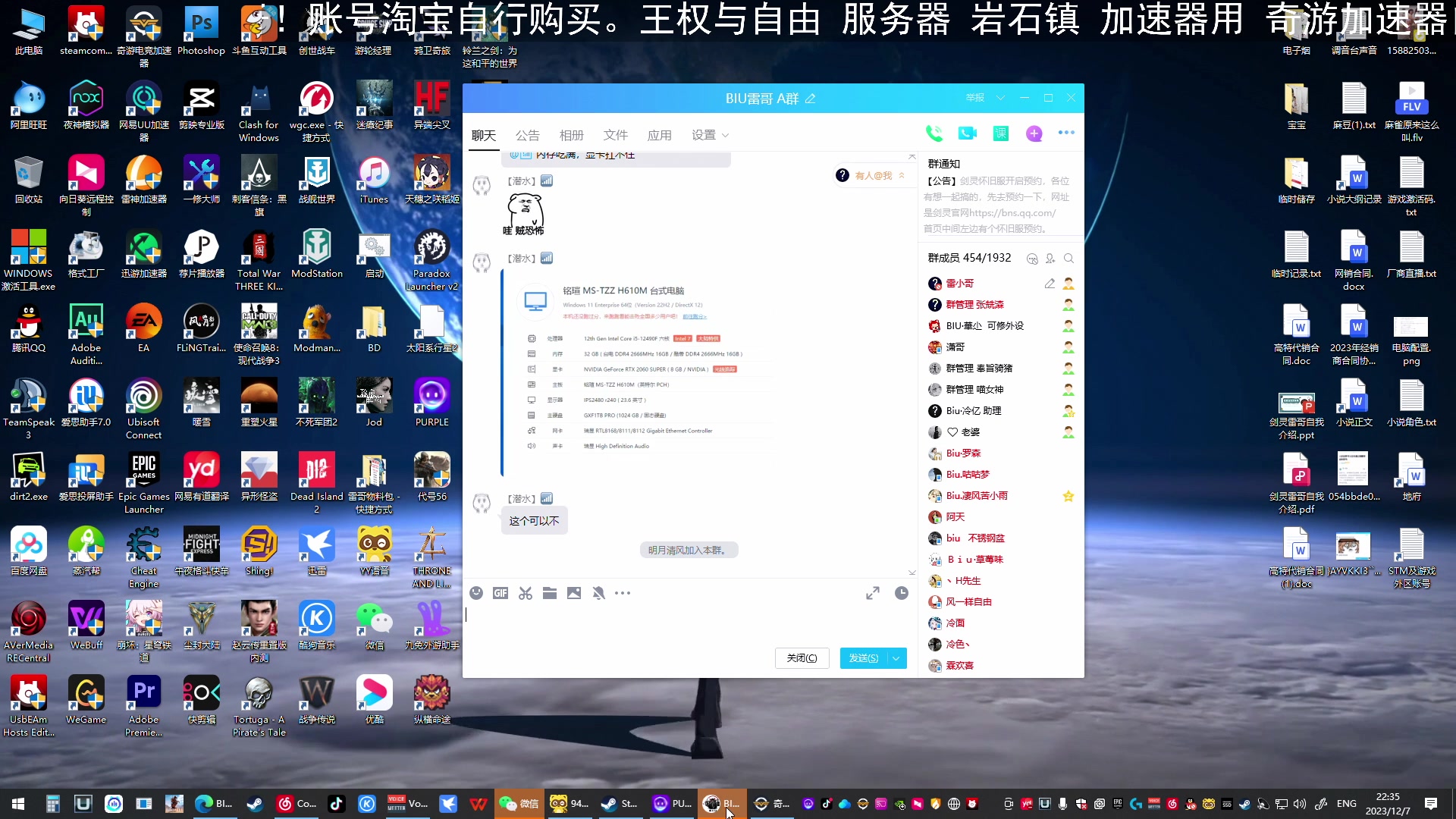
Task: Click the send image icon
Action: (574, 593)
